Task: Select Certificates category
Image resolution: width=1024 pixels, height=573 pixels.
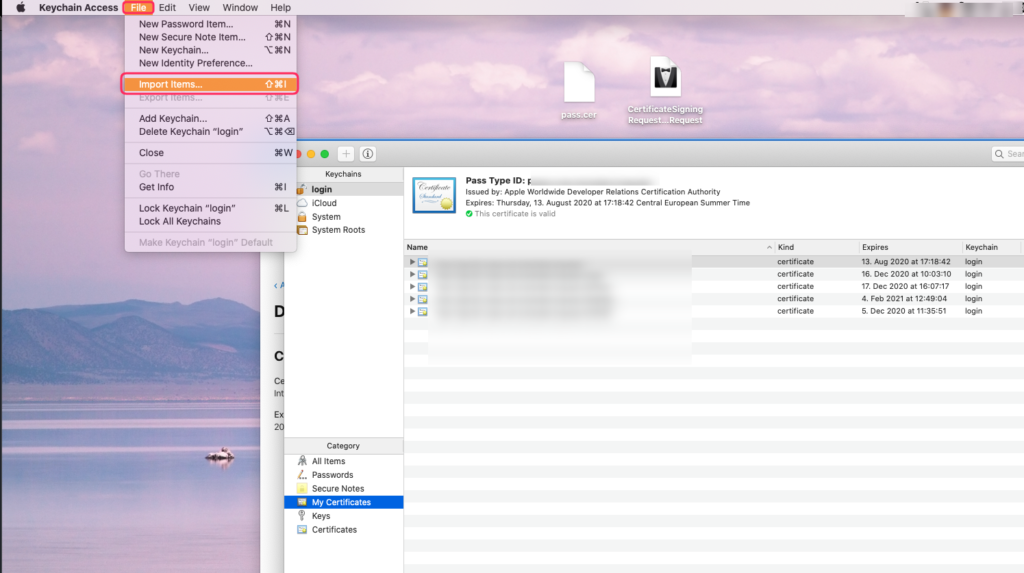Action: [x=344, y=529]
